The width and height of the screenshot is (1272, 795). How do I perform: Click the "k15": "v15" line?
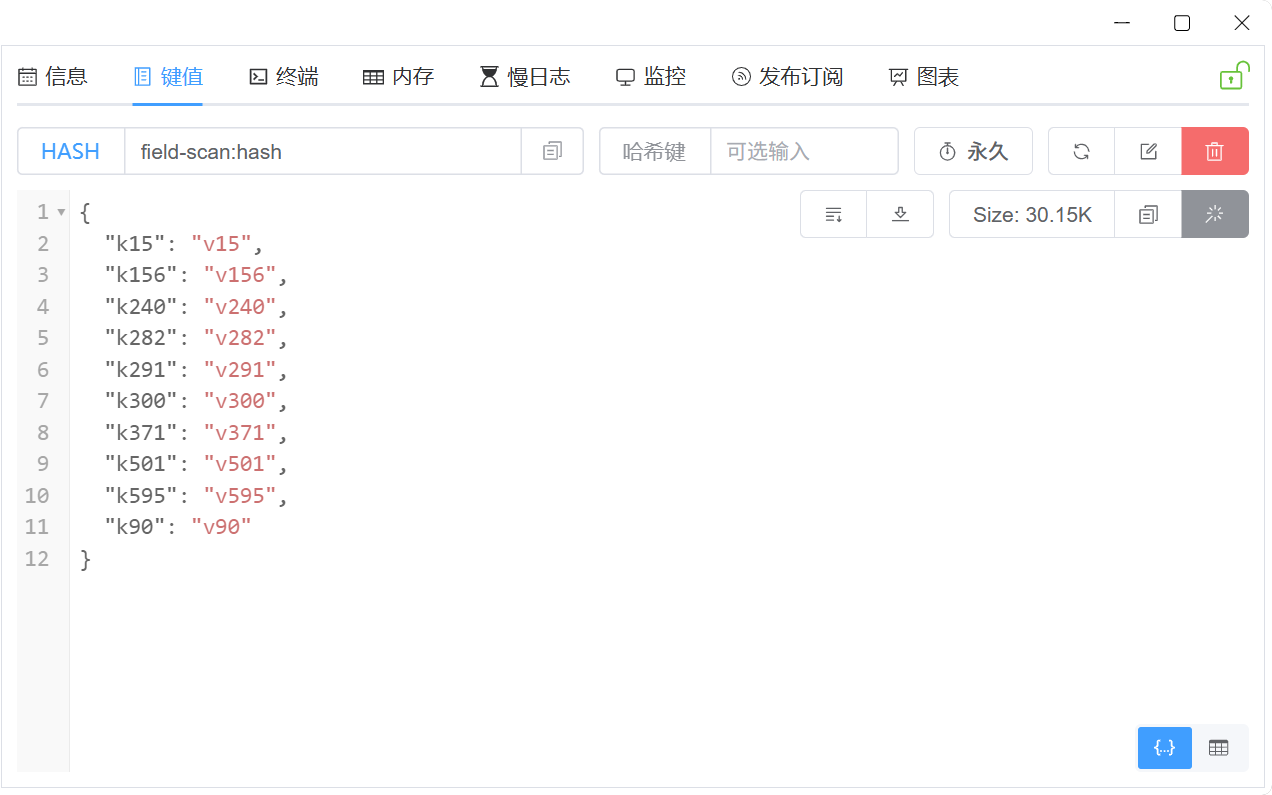pyautogui.click(x=183, y=243)
